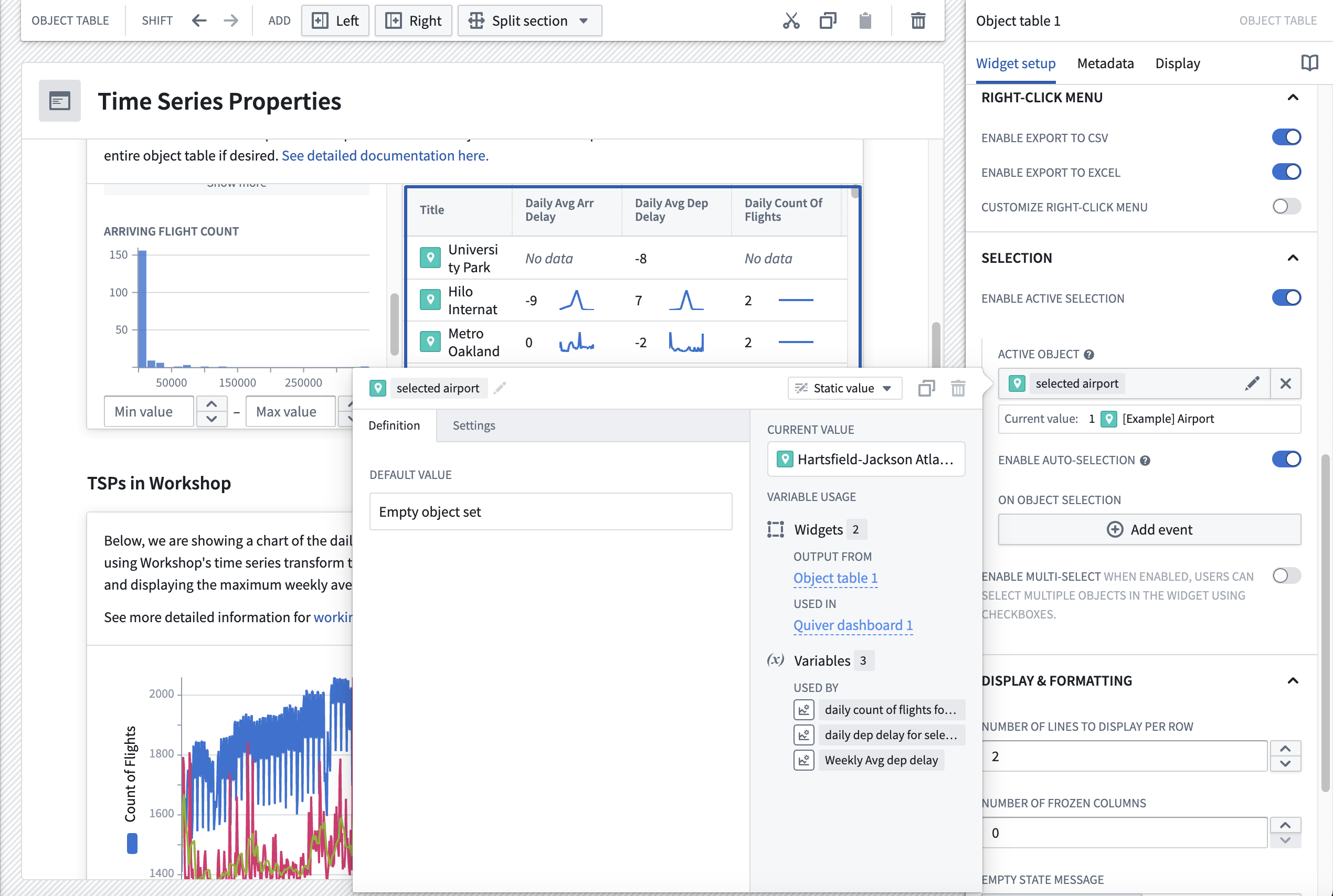Duplicate the selected airport variable
The width and height of the screenshot is (1333, 896).
927,388
